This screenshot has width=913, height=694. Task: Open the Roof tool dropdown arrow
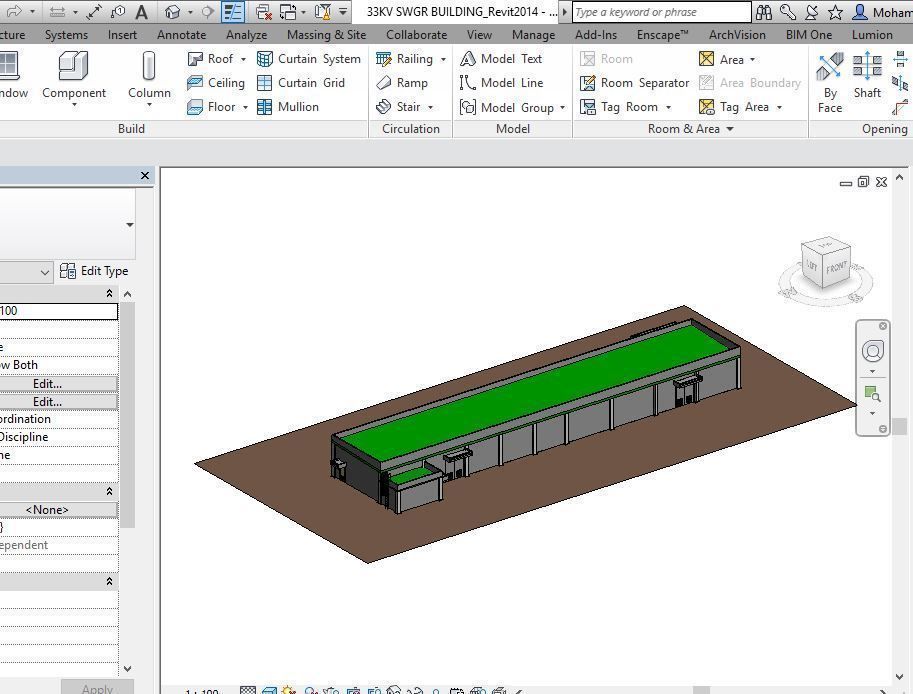coord(243,59)
